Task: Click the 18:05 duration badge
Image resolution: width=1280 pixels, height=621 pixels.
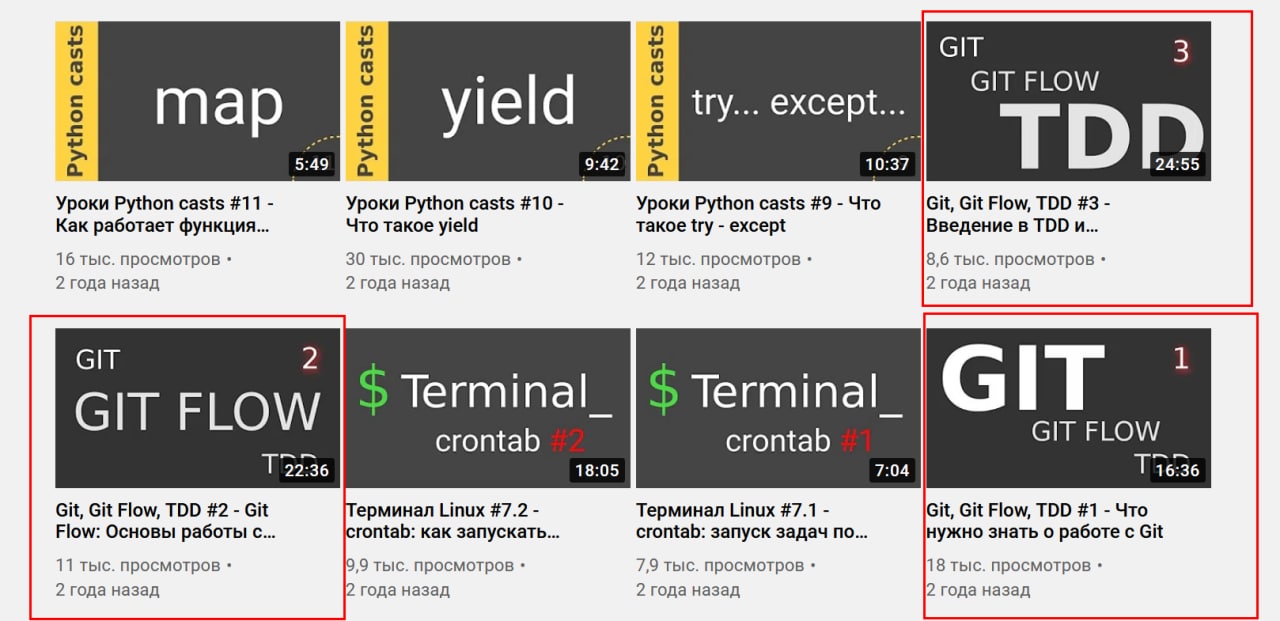Action: [597, 471]
